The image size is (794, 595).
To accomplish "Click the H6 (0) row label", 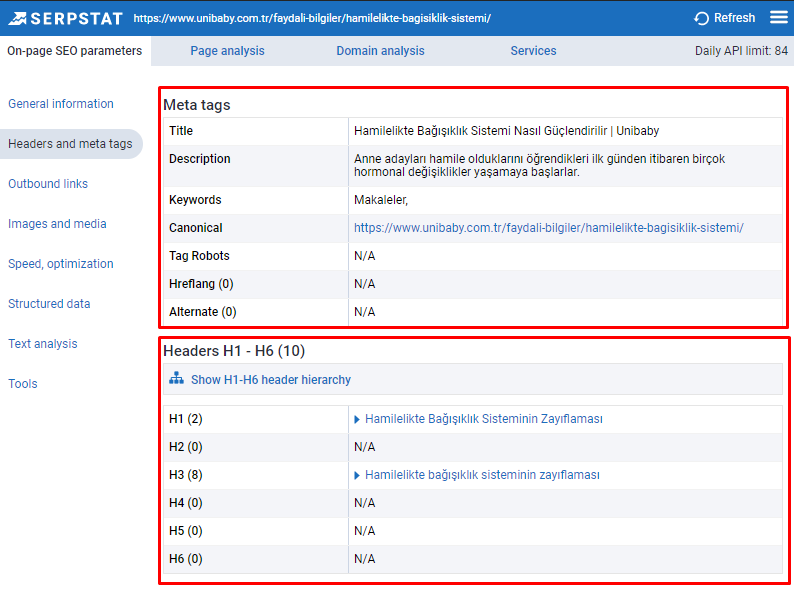I will tap(186, 559).
